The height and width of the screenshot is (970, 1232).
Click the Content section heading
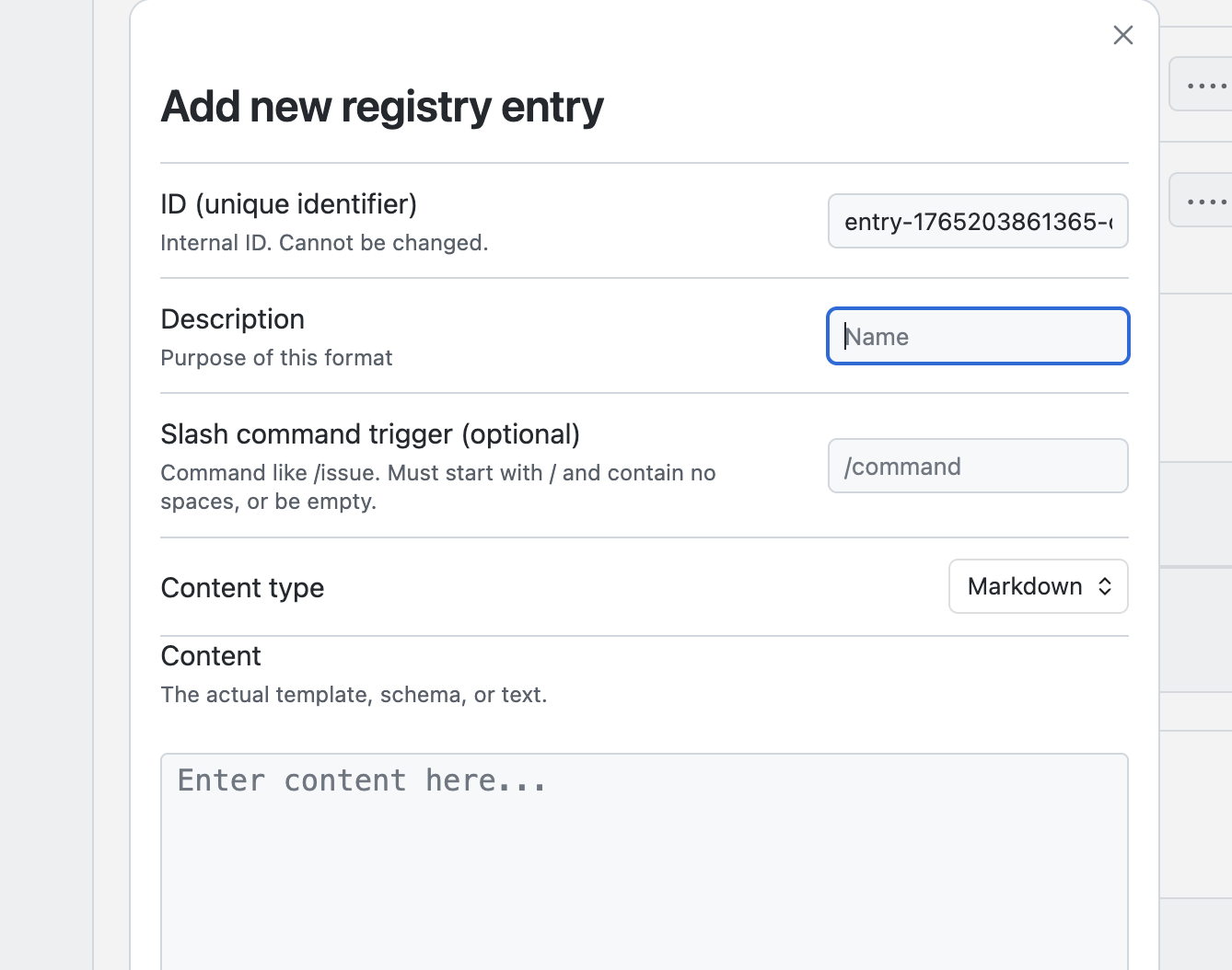pos(210,655)
